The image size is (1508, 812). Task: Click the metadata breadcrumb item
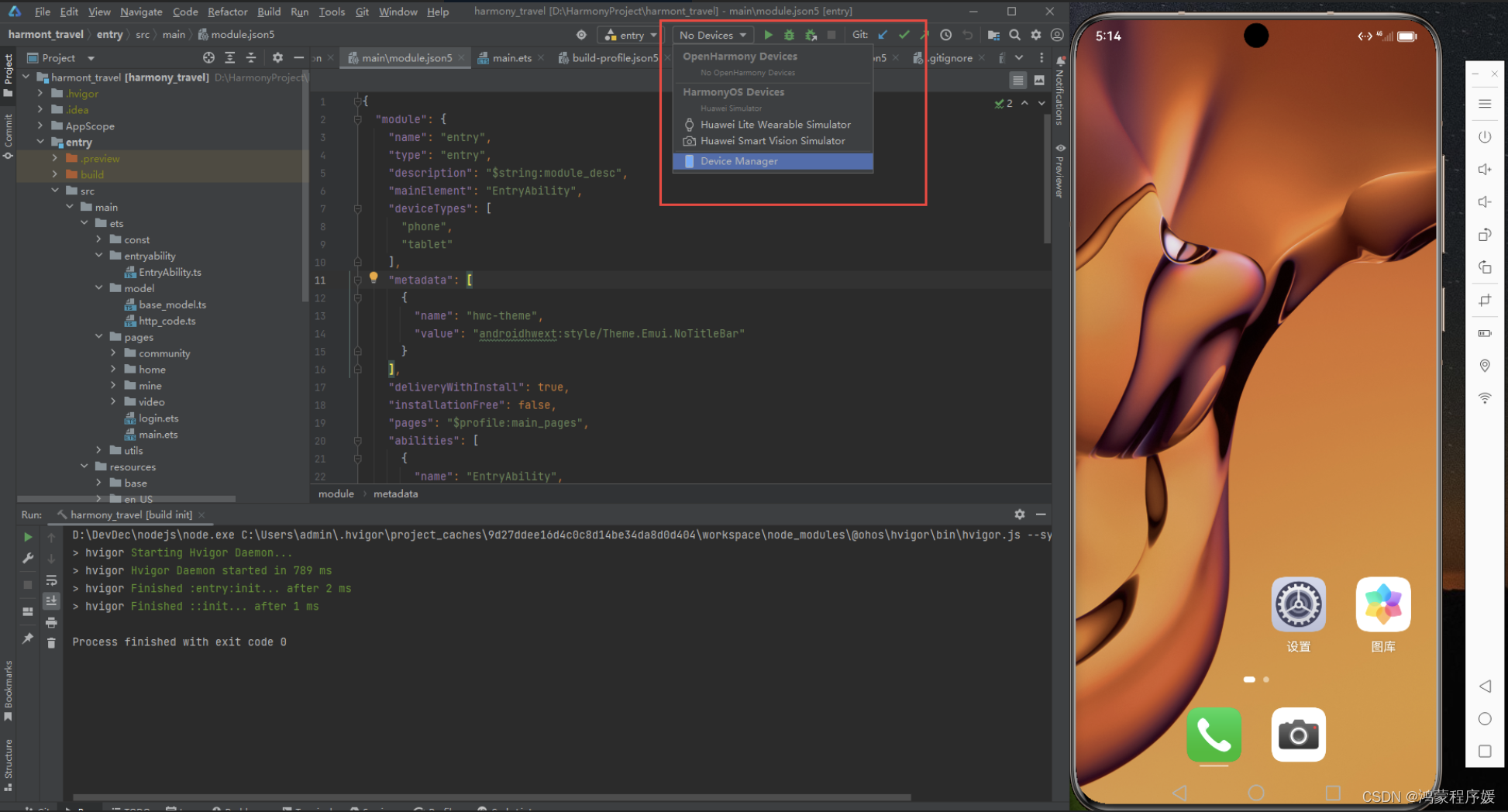pyautogui.click(x=395, y=494)
